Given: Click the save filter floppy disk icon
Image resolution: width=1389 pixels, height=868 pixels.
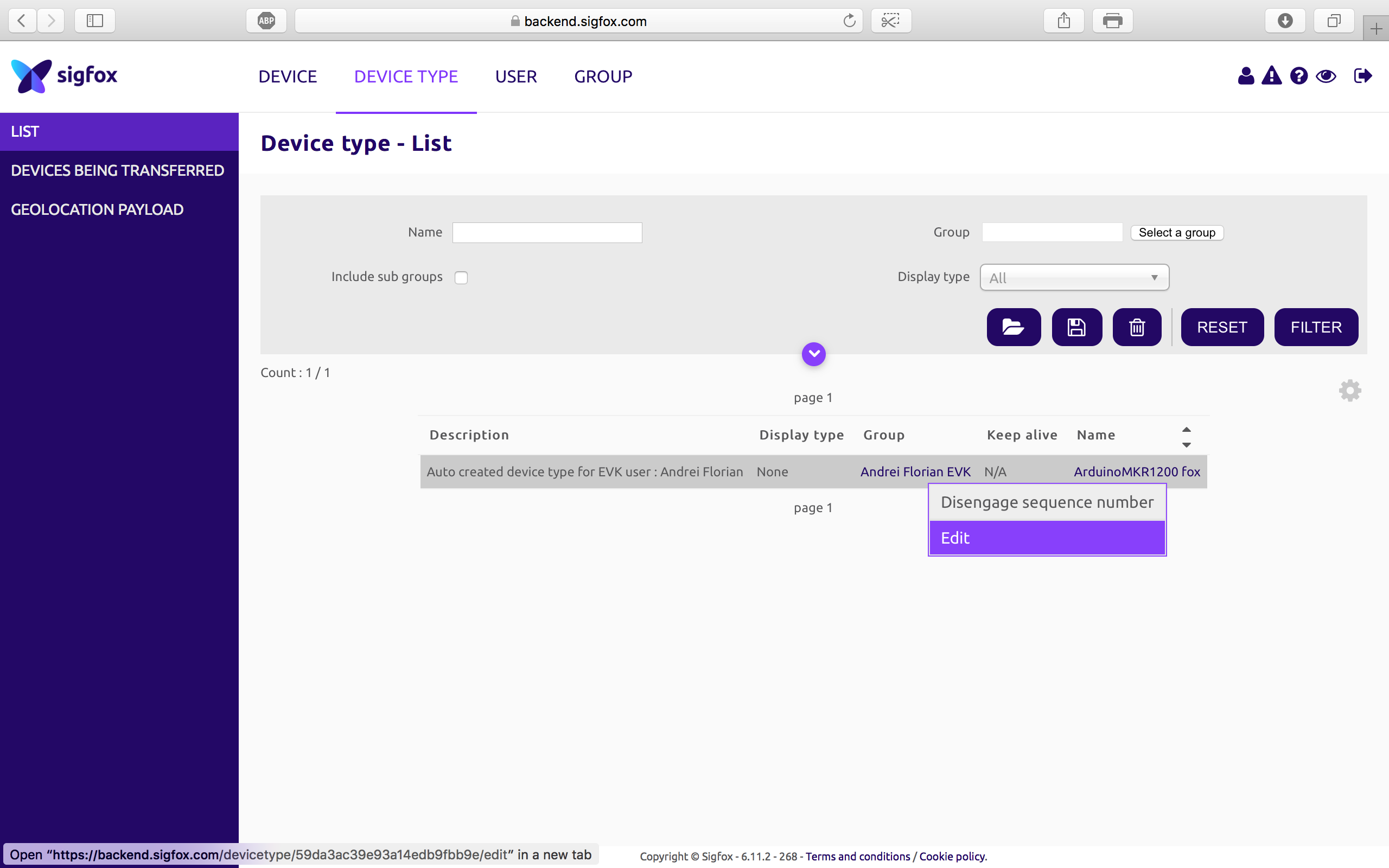Looking at the screenshot, I should pyautogui.click(x=1076, y=327).
